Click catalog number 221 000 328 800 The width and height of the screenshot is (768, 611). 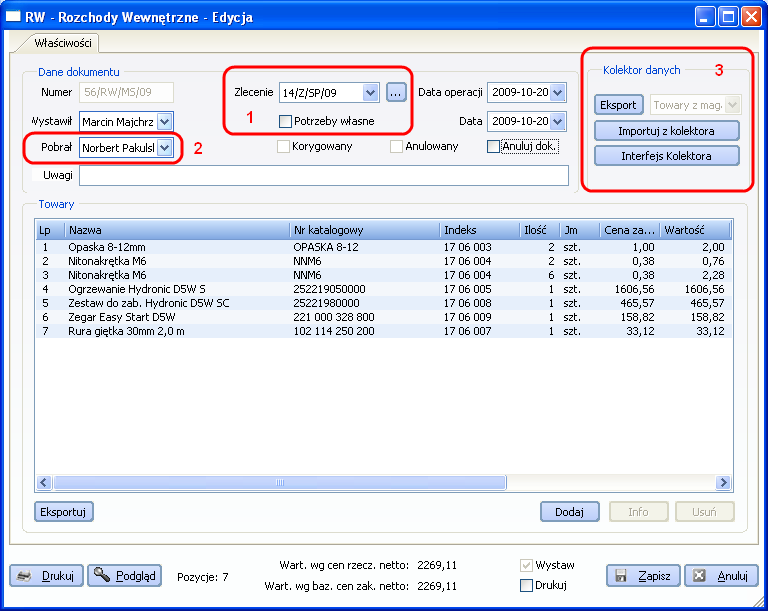[334, 317]
